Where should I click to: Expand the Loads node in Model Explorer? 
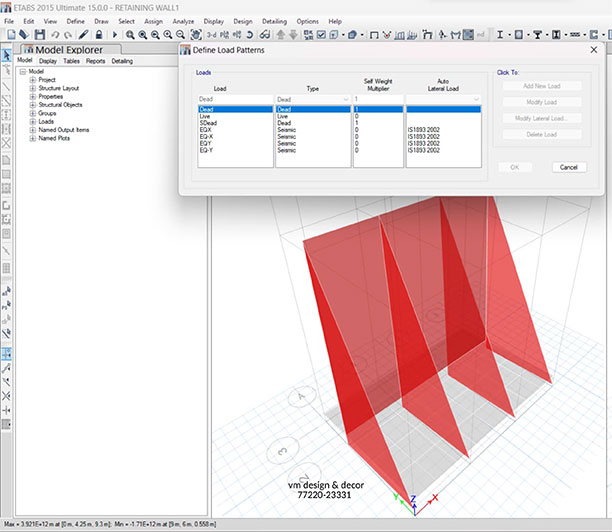click(33, 121)
